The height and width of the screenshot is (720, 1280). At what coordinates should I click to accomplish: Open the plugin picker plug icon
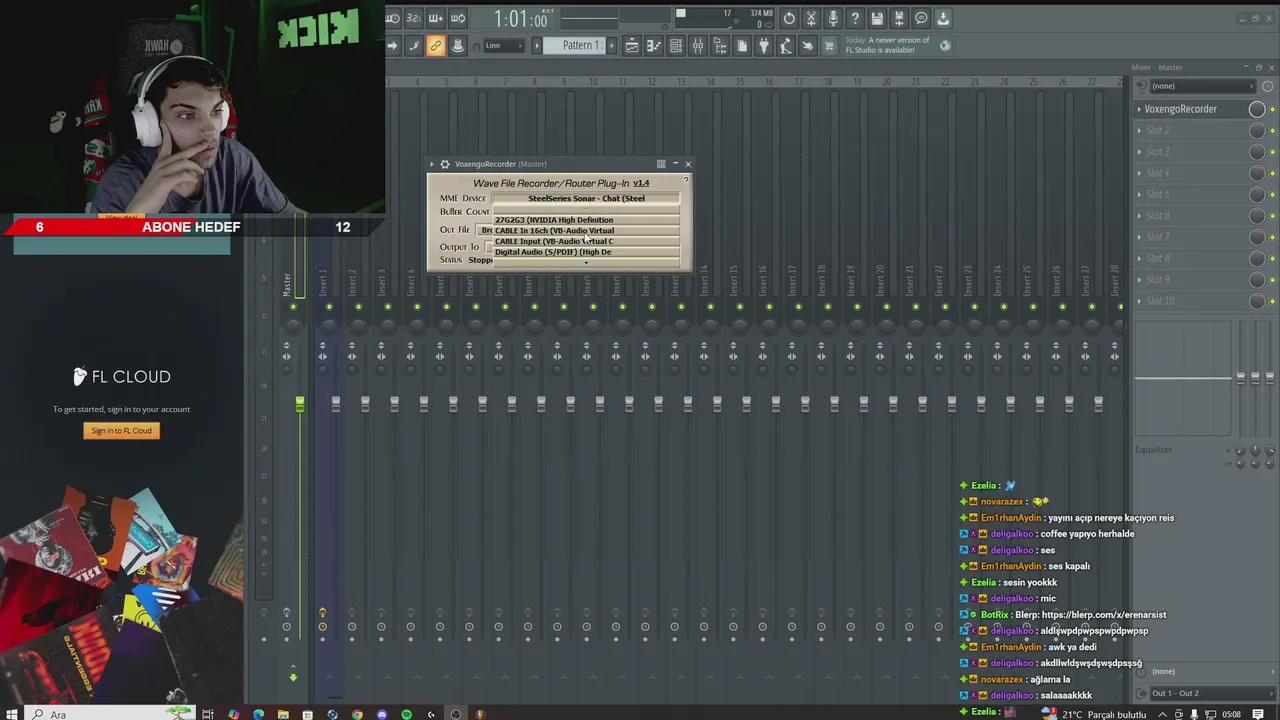coord(764,45)
